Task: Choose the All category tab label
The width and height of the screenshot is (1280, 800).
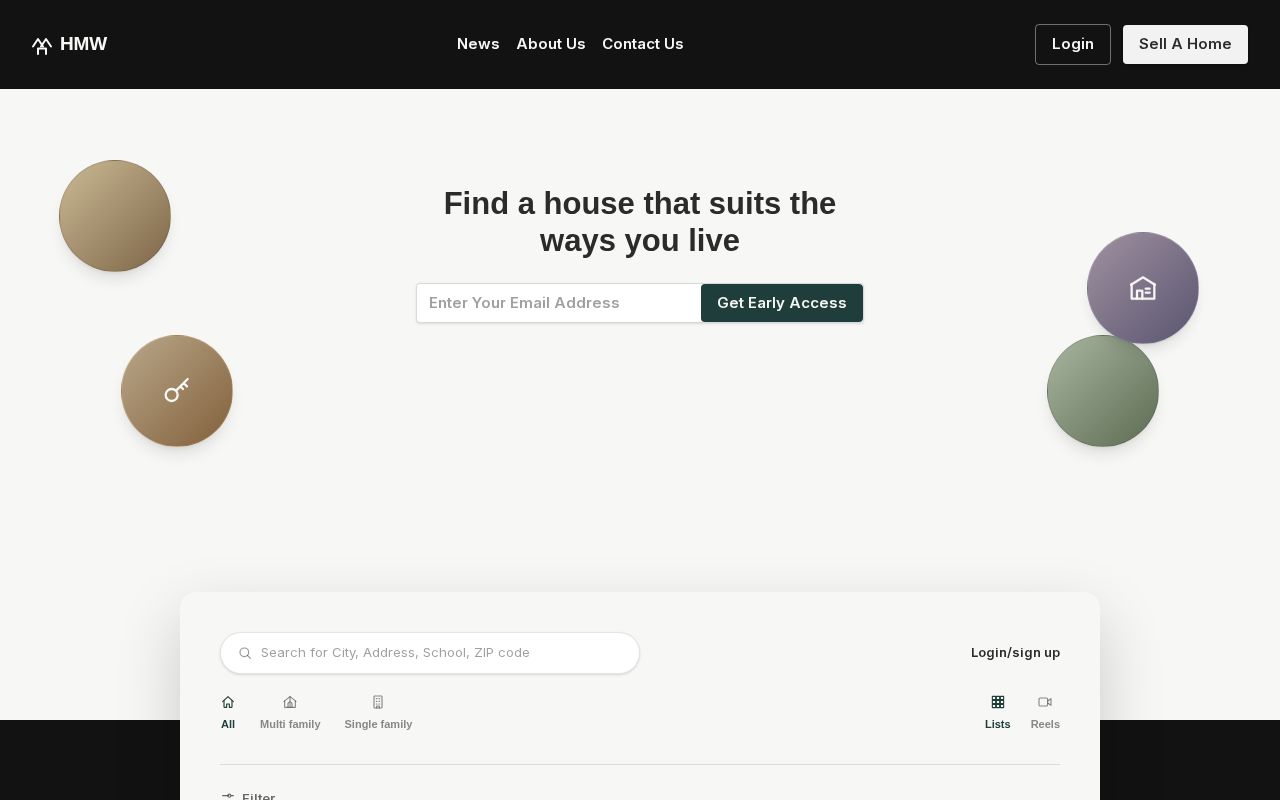Action: [x=228, y=724]
